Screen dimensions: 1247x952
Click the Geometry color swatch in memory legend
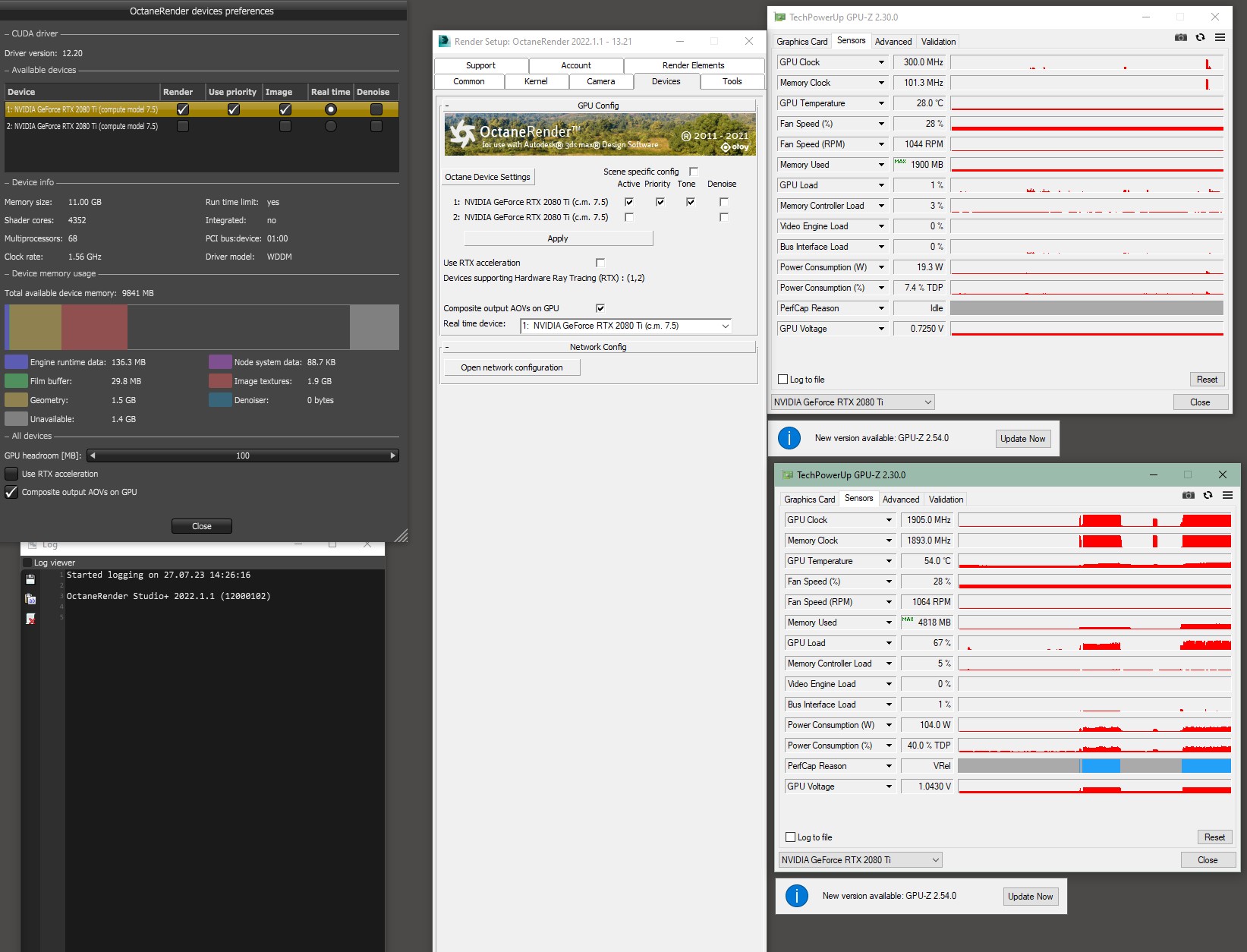[x=16, y=400]
